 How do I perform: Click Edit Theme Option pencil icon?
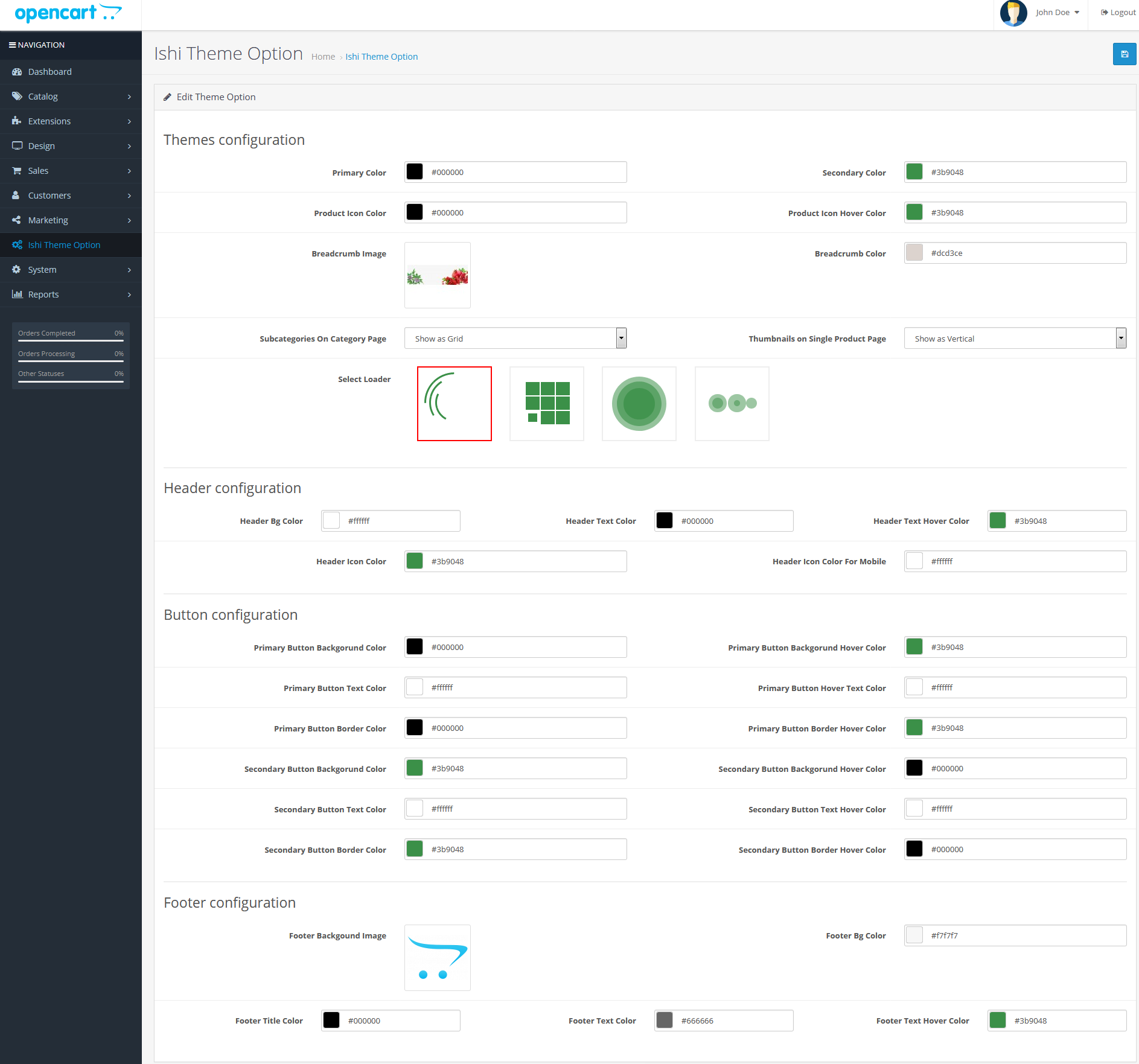pyautogui.click(x=168, y=97)
